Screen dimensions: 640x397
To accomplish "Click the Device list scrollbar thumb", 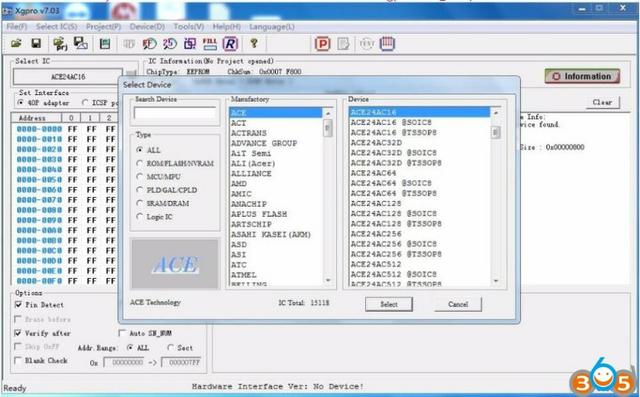I will click(x=496, y=132).
